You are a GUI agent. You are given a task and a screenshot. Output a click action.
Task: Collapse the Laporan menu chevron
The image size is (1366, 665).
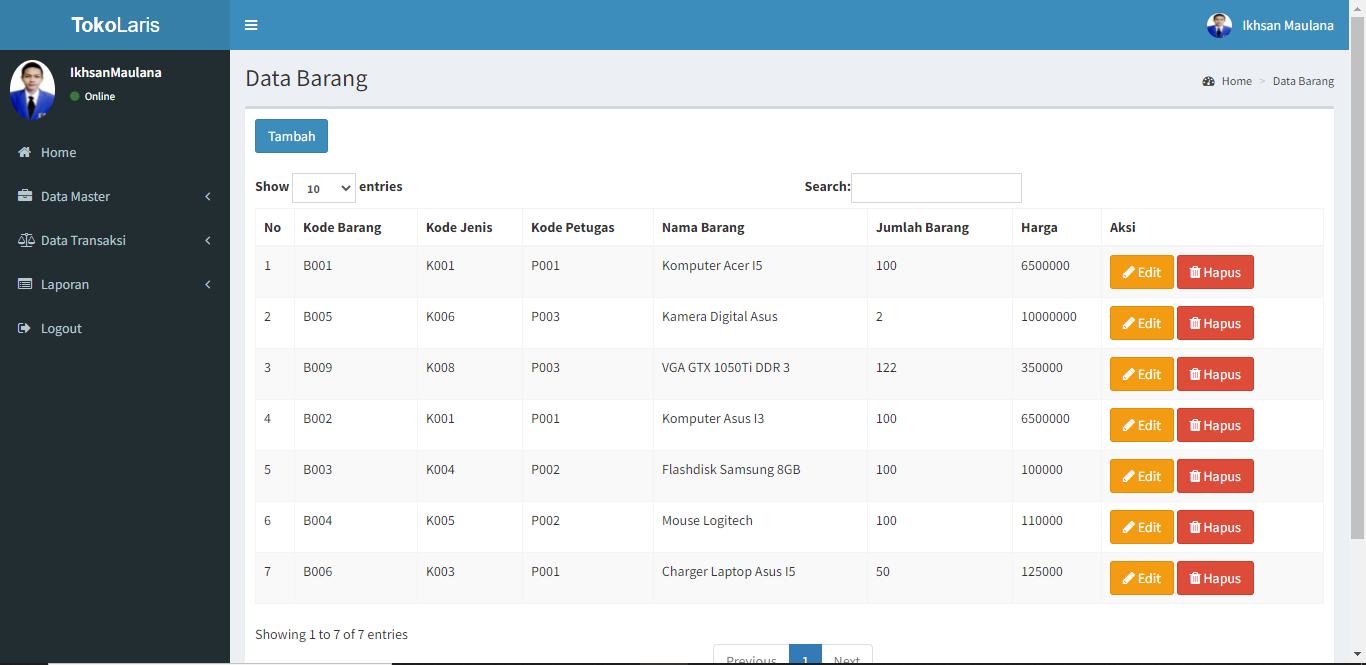208,284
